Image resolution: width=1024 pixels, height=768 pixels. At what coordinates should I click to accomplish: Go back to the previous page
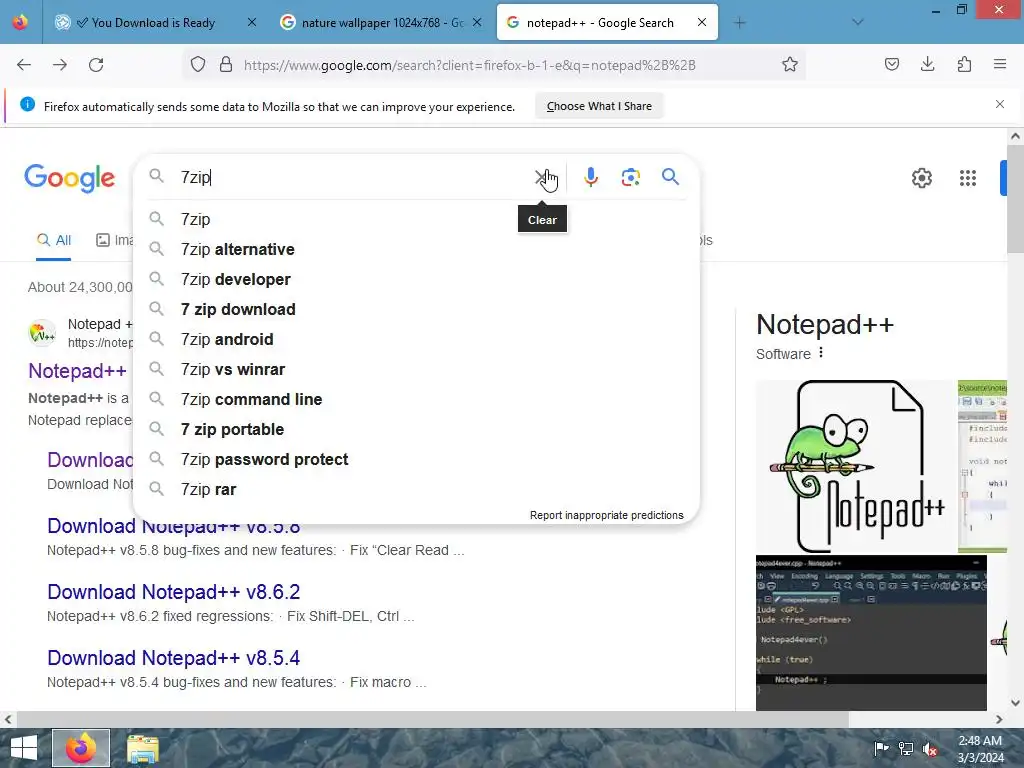pyautogui.click(x=24, y=65)
